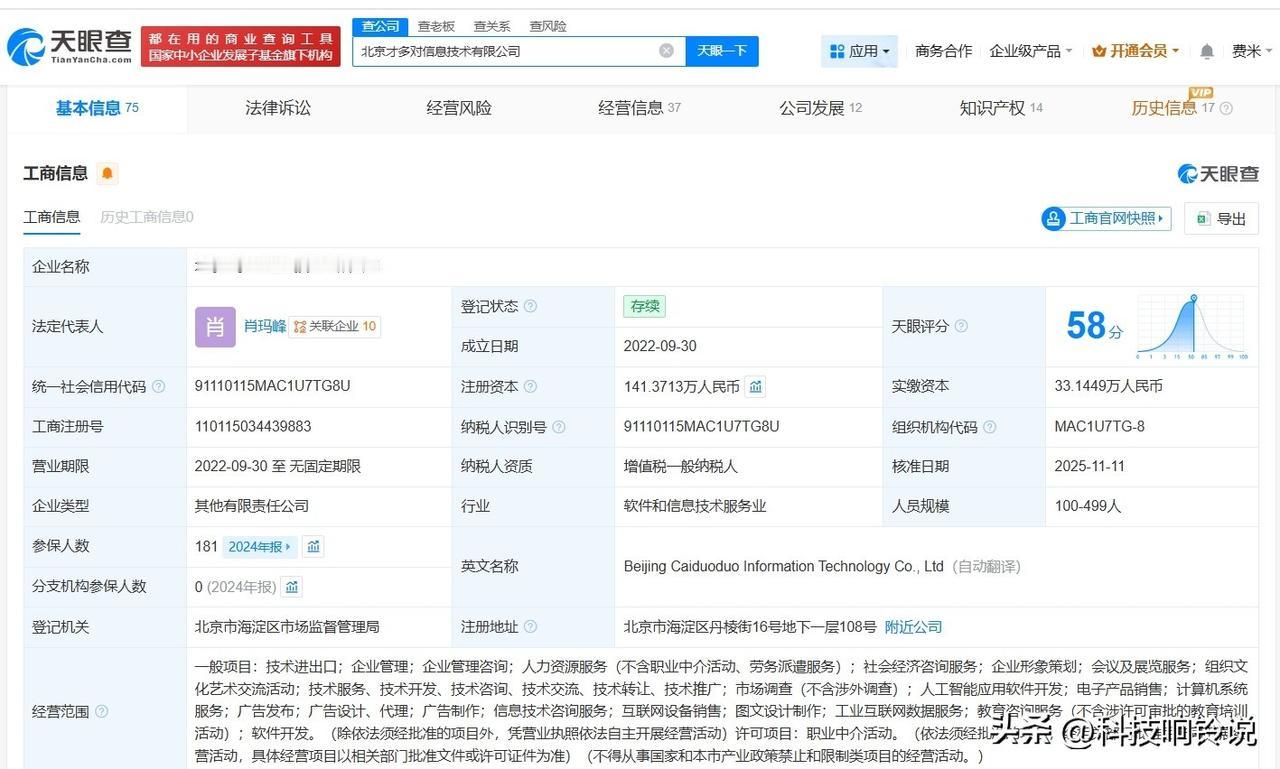Click the 工商注册号 value 110115034439883
1280x769 pixels.
[x=253, y=427]
